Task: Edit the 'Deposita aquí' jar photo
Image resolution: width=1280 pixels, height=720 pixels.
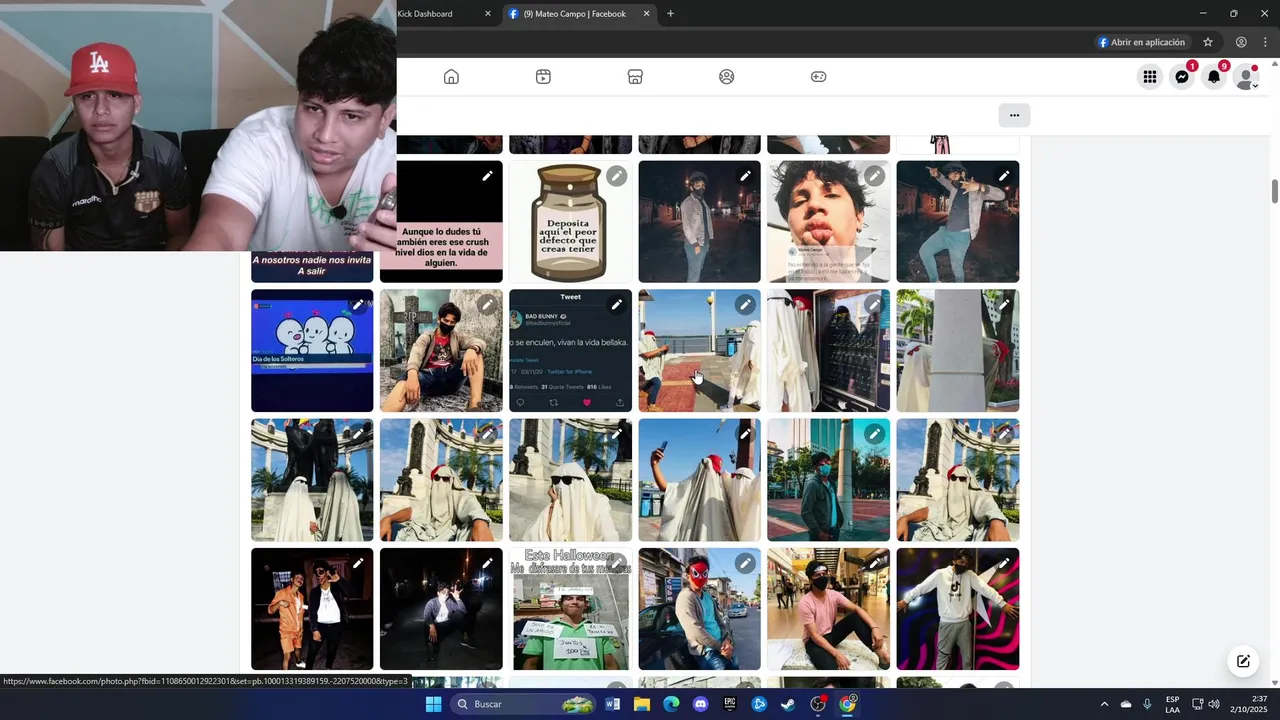Action: pos(616,176)
